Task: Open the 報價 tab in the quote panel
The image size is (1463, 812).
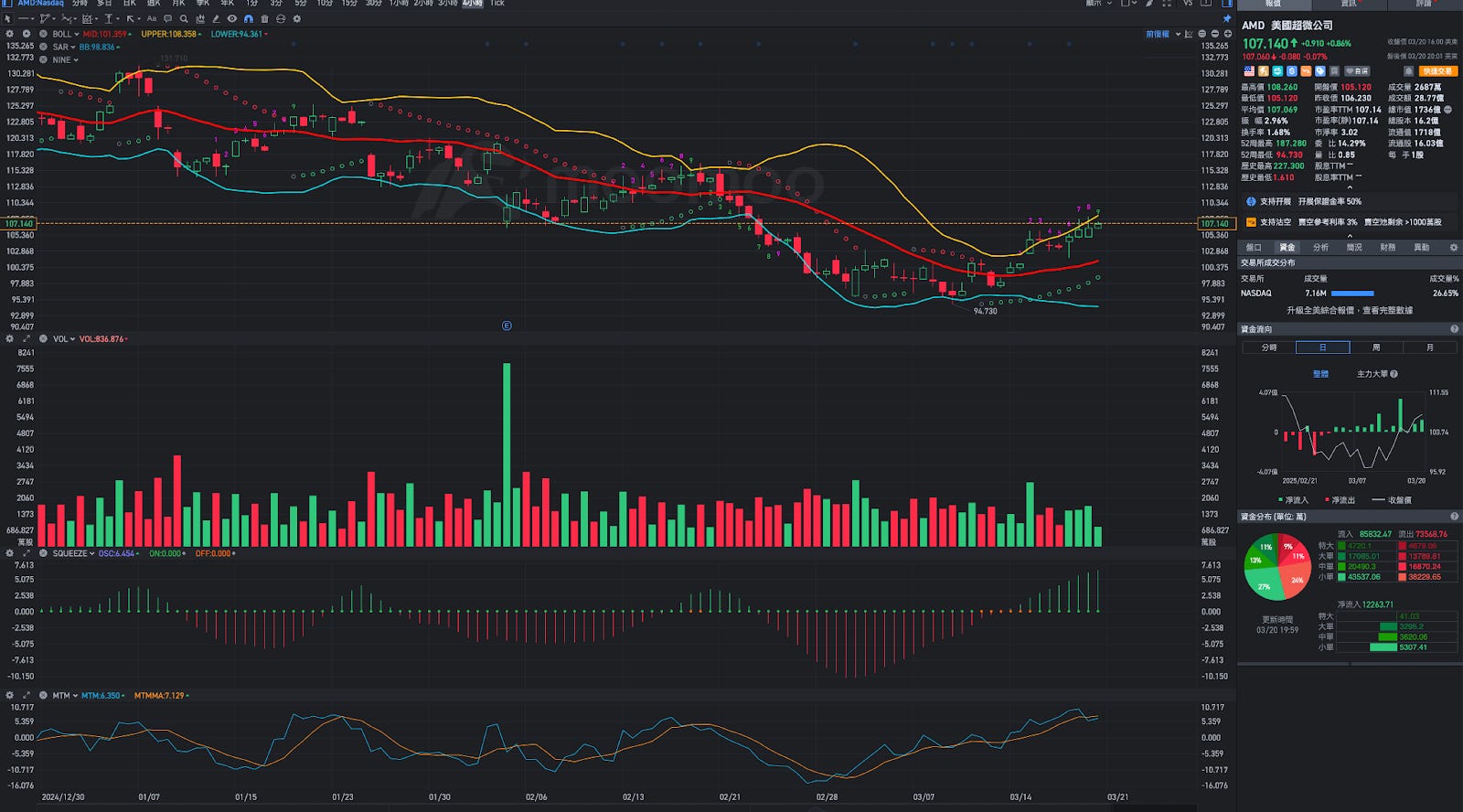Action: point(1274,5)
